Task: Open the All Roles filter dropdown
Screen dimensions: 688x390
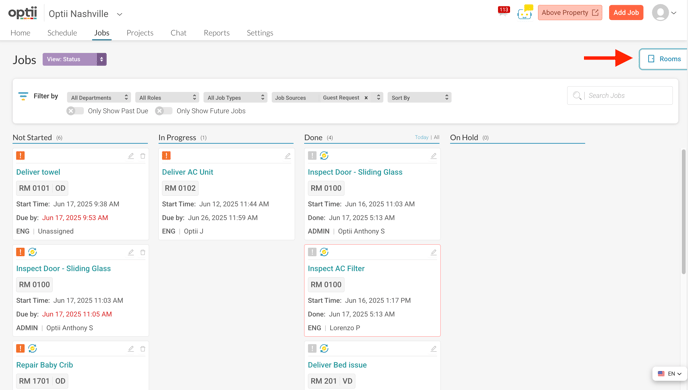Action: click(167, 97)
